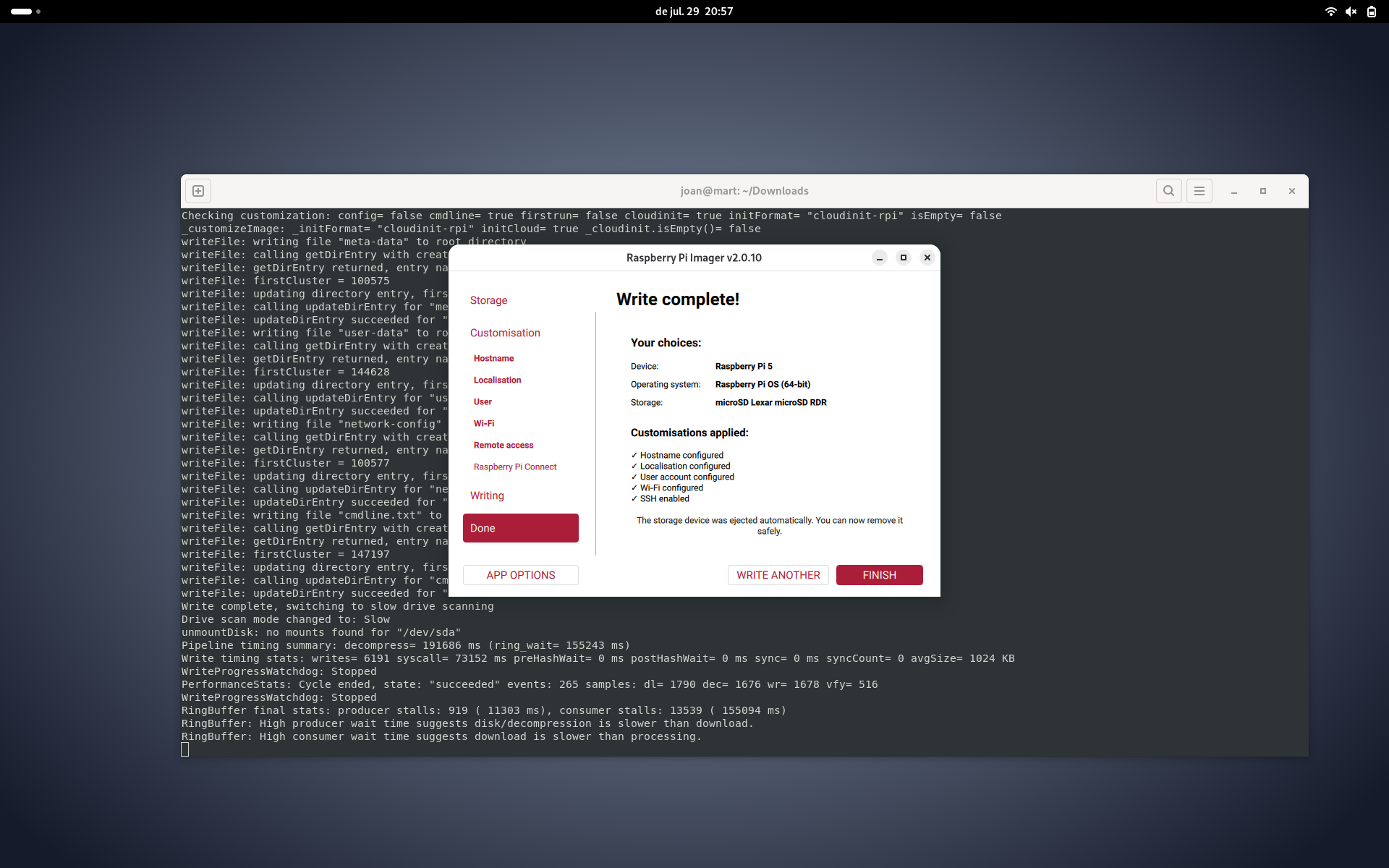Open the Wi-Fi customisation page
The width and height of the screenshot is (1389, 868).
click(x=484, y=424)
